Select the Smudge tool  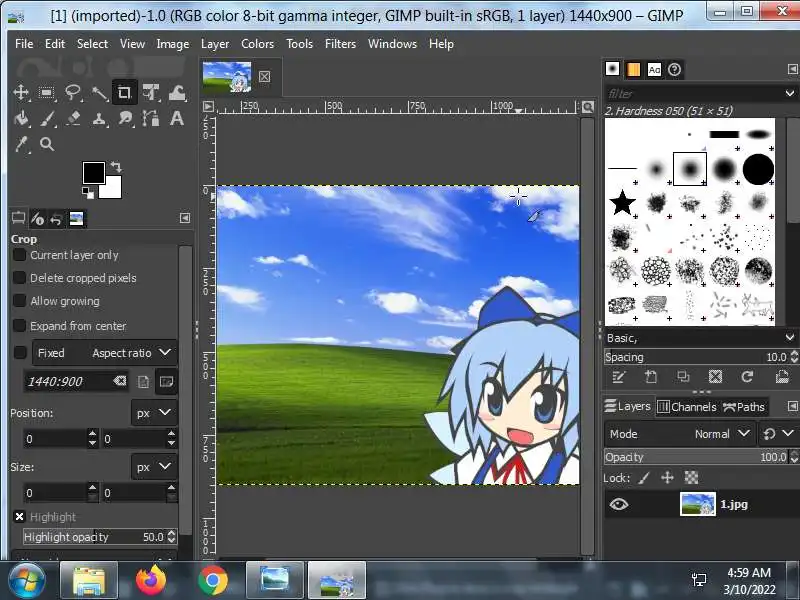tap(125, 118)
